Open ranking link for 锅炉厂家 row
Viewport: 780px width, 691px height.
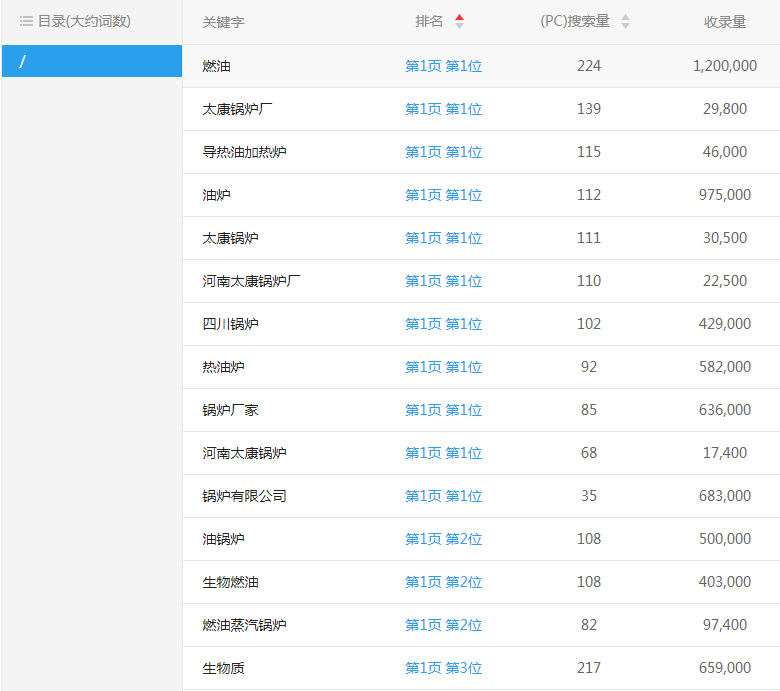click(443, 410)
